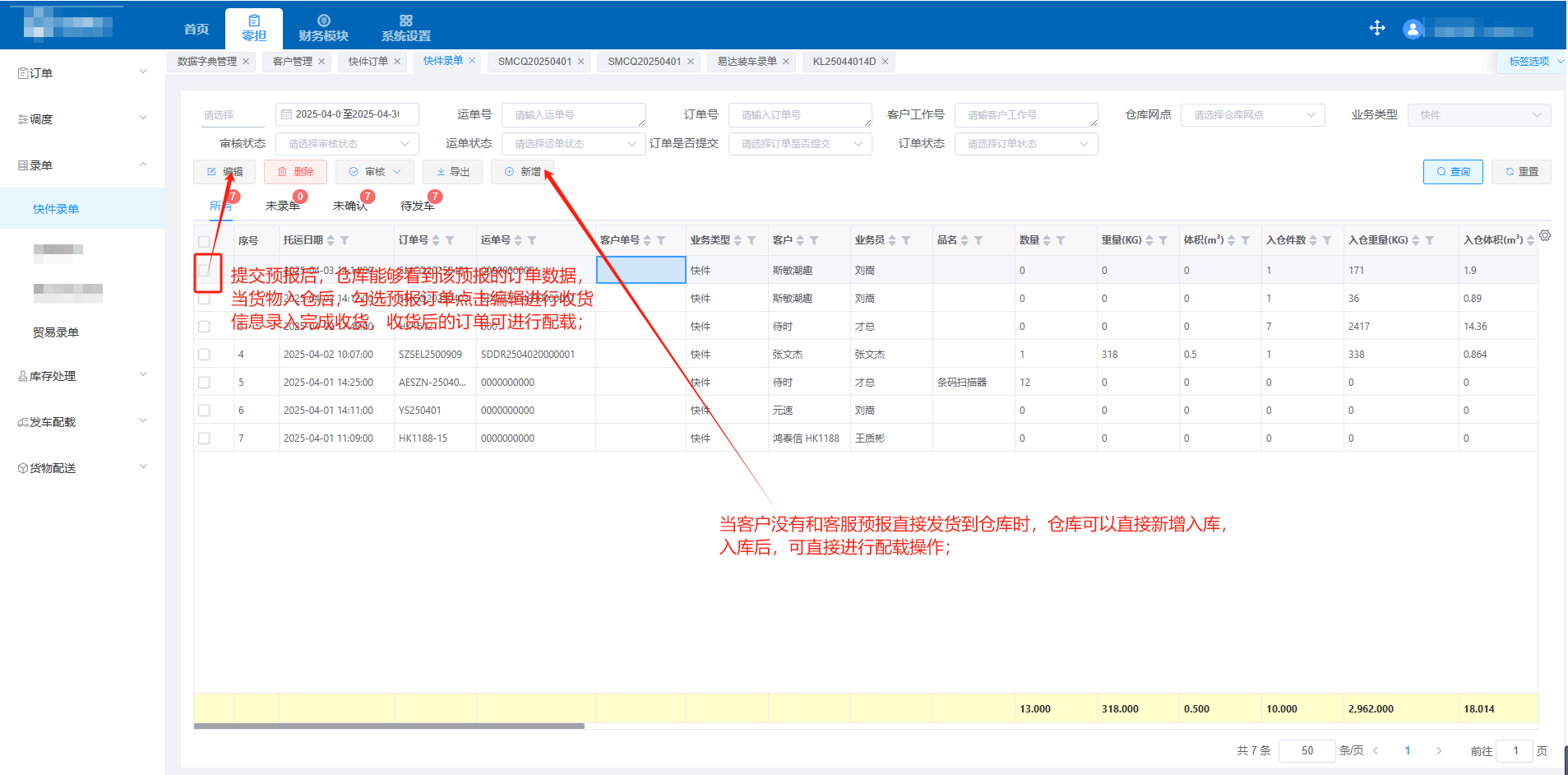This screenshot has width=1568, height=775.
Task: Switch to 财务模块 top menu
Action: pyautogui.click(x=323, y=28)
